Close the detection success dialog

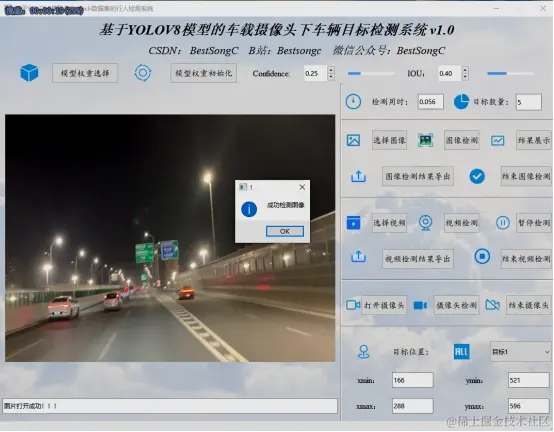[x=302, y=187]
